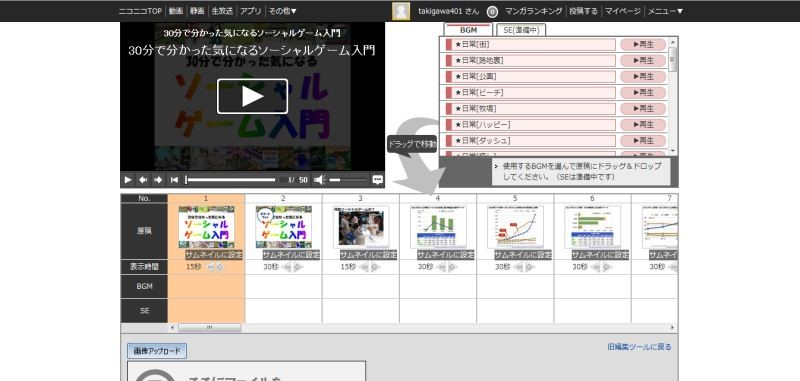
Task: Decrease slide 1 display time
Action: point(210,267)
